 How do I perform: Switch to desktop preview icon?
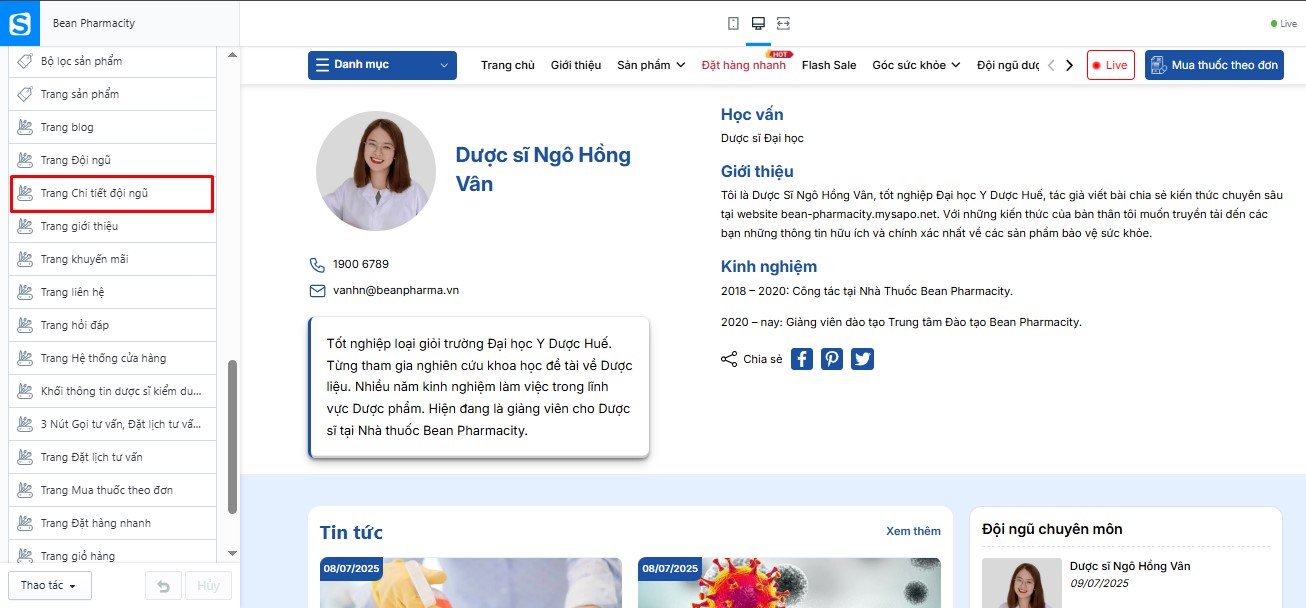[758, 23]
